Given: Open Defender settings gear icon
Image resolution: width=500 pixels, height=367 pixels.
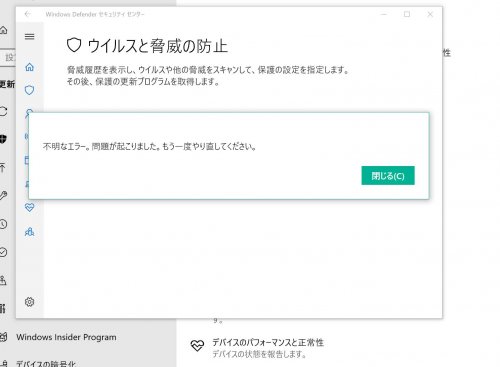Looking at the screenshot, I should click(x=30, y=302).
